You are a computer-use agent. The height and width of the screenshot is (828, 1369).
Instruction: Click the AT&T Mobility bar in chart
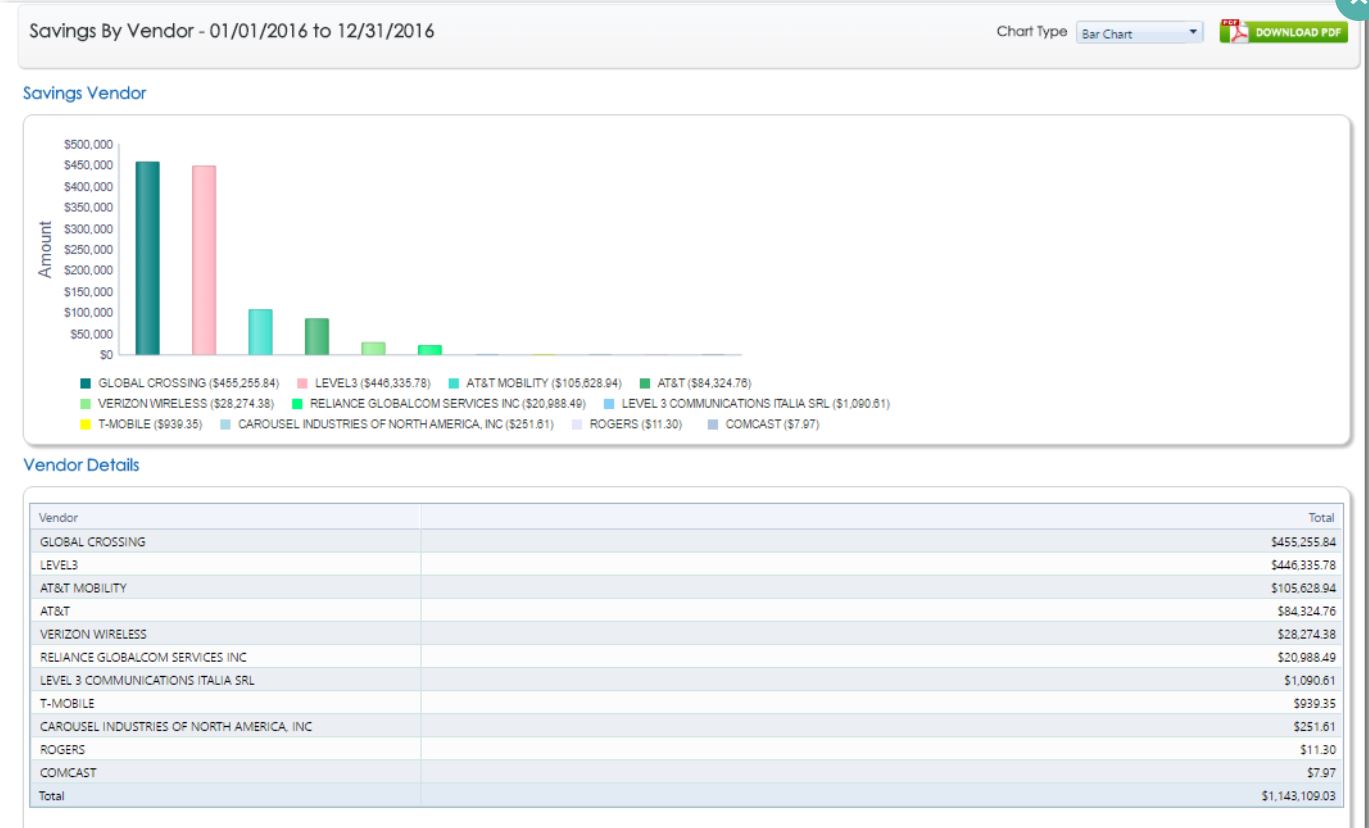260,332
